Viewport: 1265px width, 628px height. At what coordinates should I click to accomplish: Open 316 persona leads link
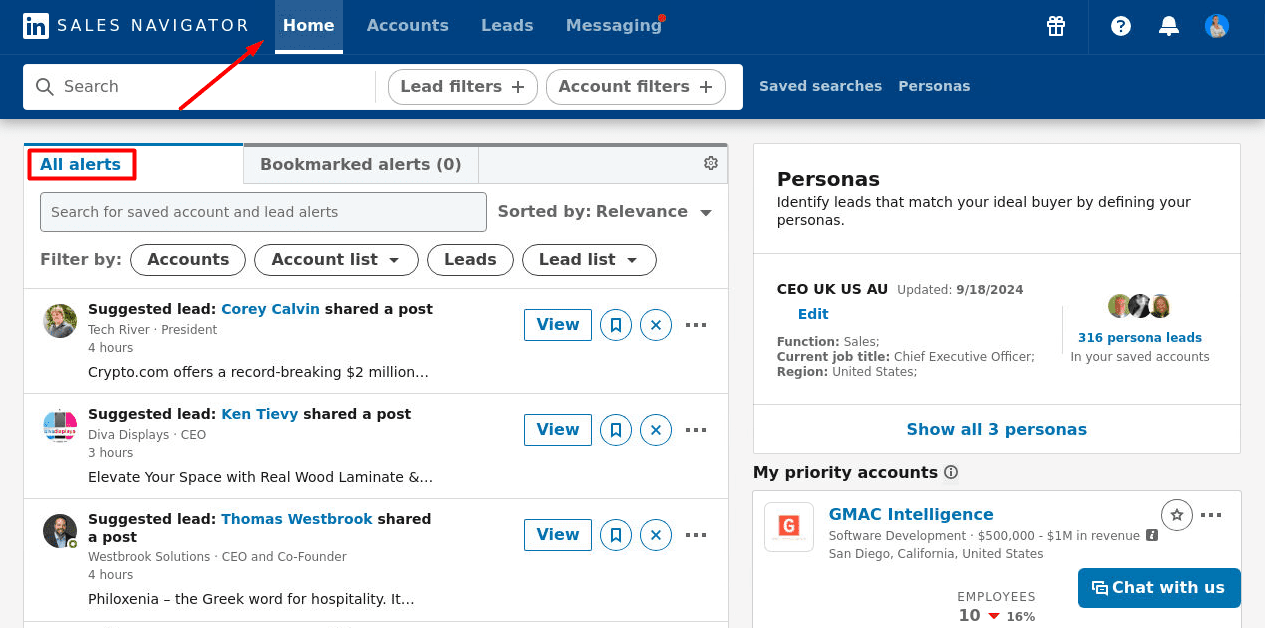click(1140, 338)
